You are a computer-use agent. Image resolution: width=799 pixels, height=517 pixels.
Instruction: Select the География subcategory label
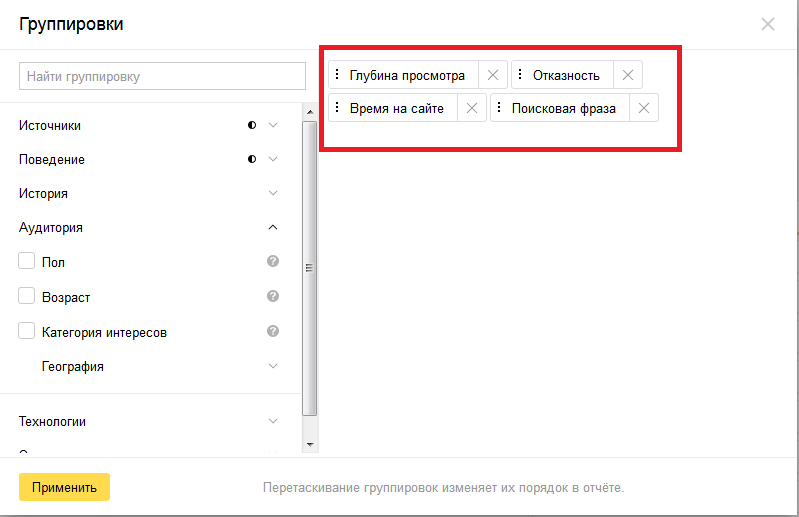pyautogui.click(x=73, y=367)
